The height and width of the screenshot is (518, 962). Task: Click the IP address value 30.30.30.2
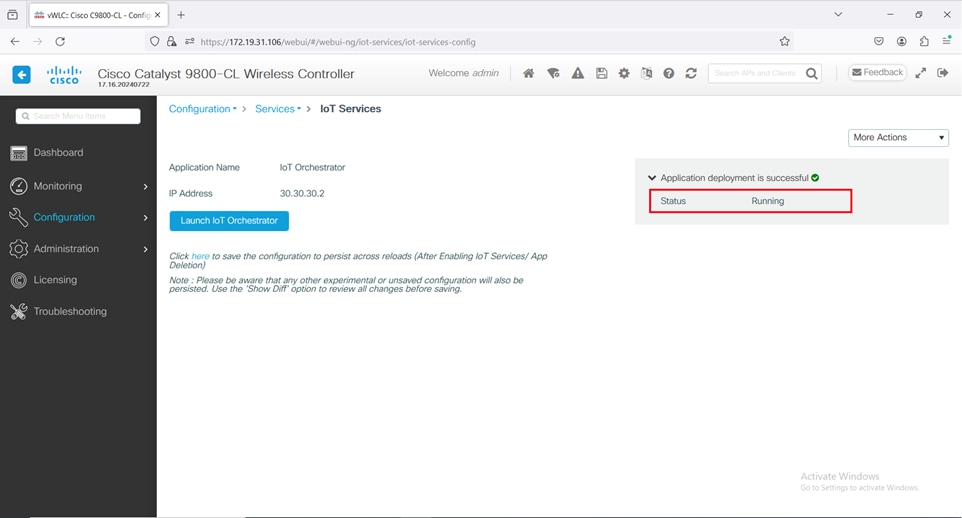tap(302, 193)
